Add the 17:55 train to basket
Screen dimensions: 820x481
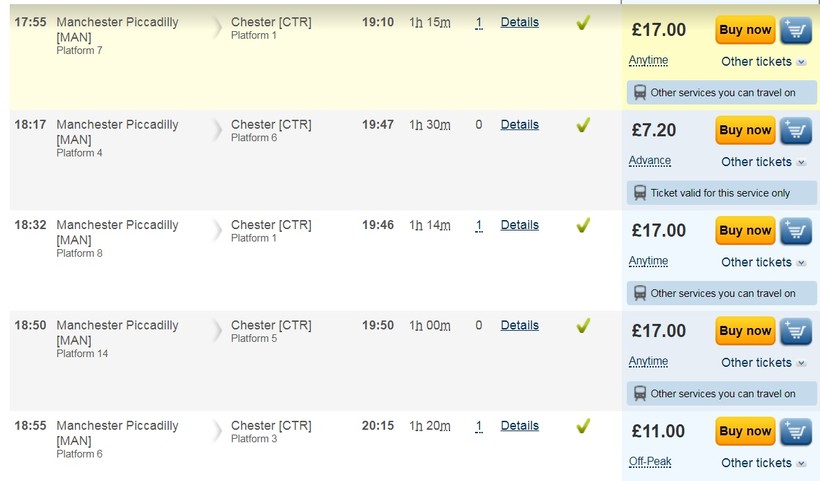point(796,30)
